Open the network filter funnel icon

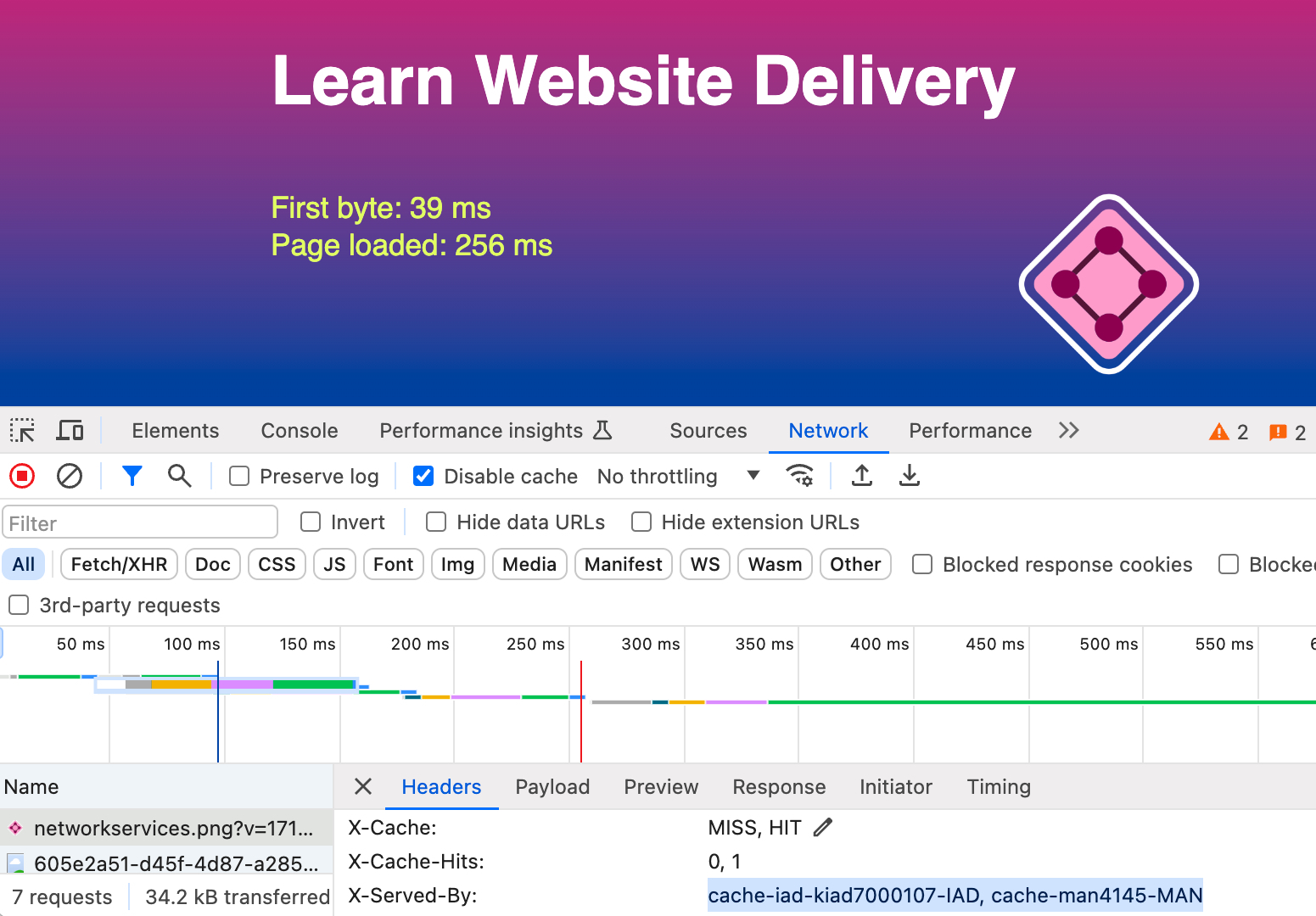click(x=132, y=476)
